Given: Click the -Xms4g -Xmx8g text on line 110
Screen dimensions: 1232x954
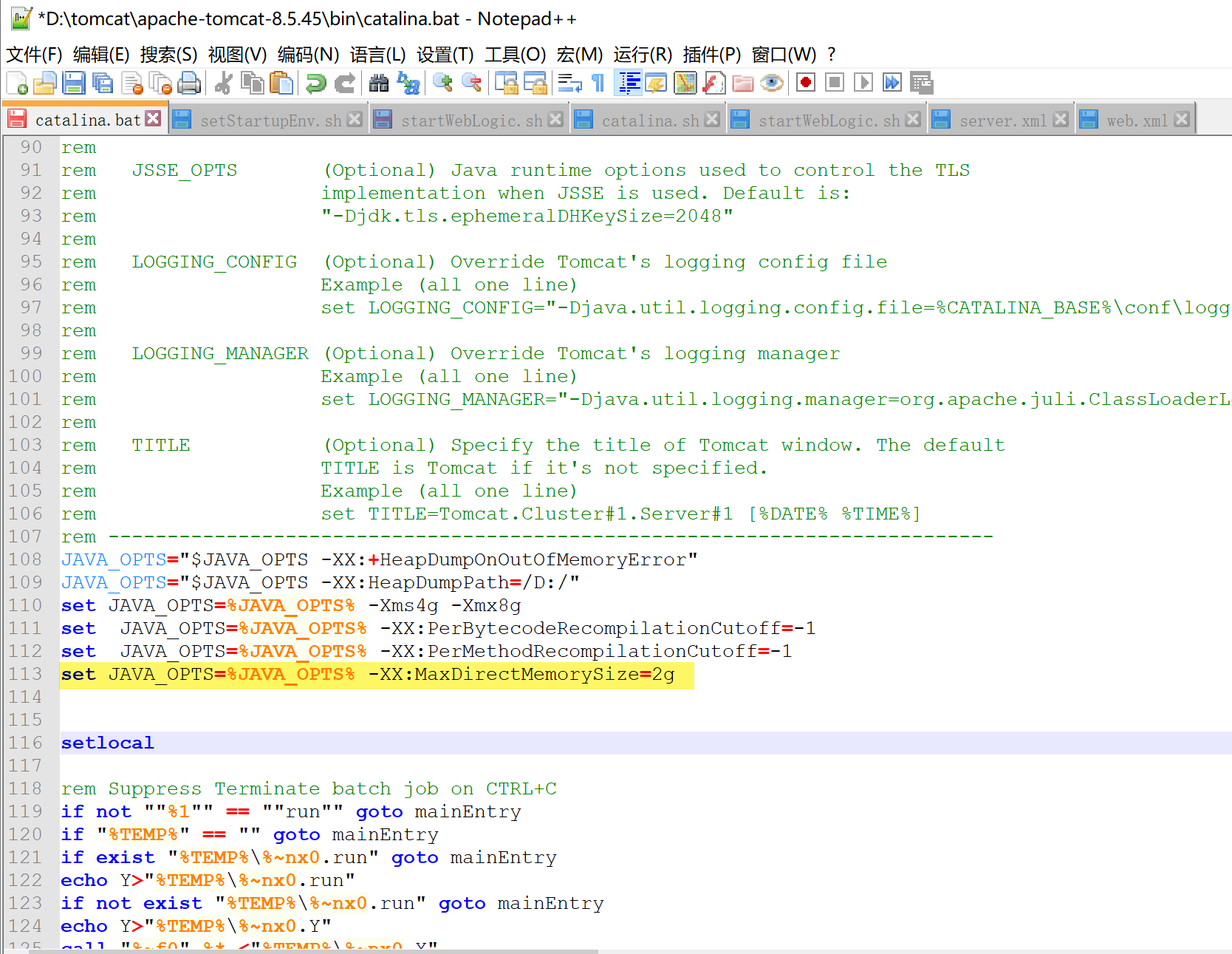Looking at the screenshot, I should 445,605.
